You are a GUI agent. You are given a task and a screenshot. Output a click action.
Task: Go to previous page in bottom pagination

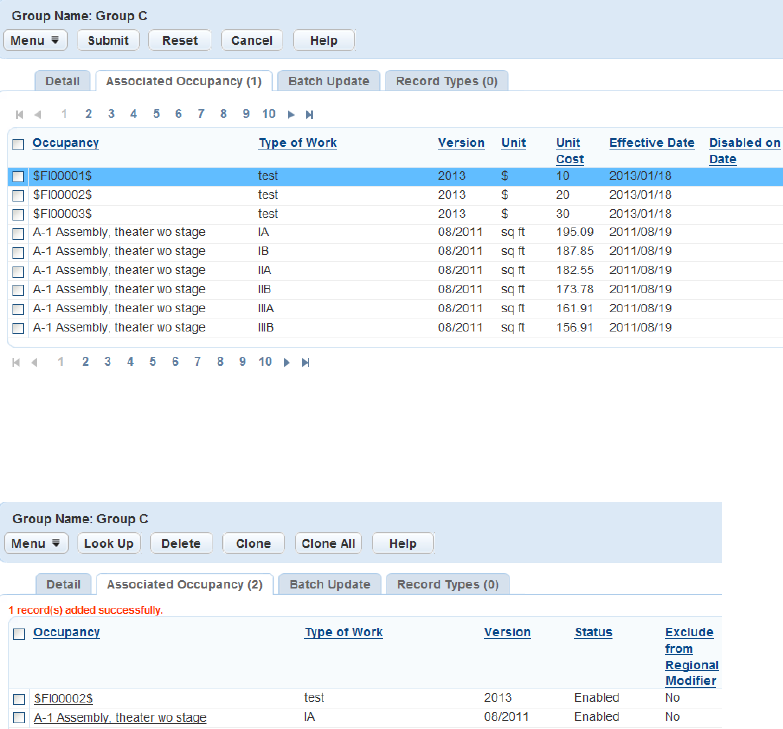click(x=34, y=362)
